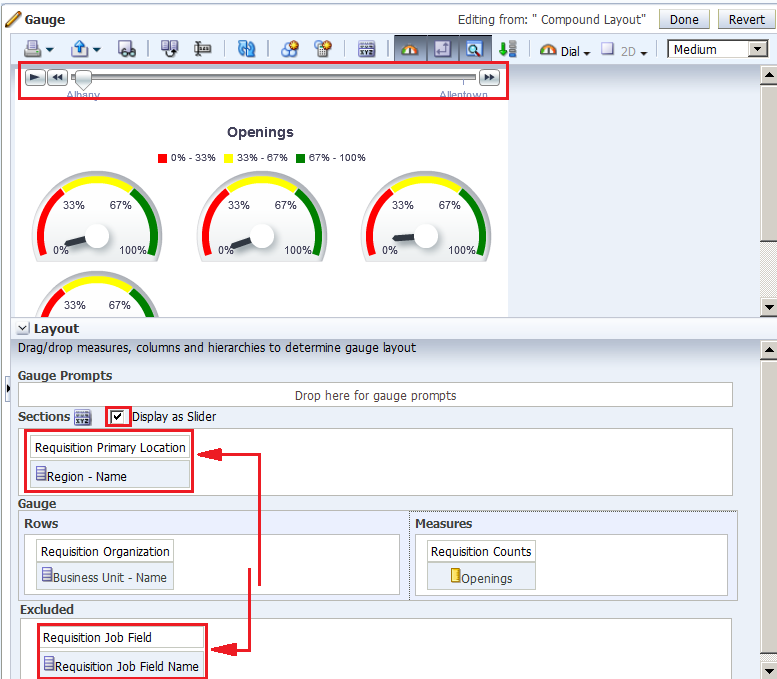Uncheck the Display as Slider checkbox
This screenshot has width=777, height=679.
pos(117,416)
